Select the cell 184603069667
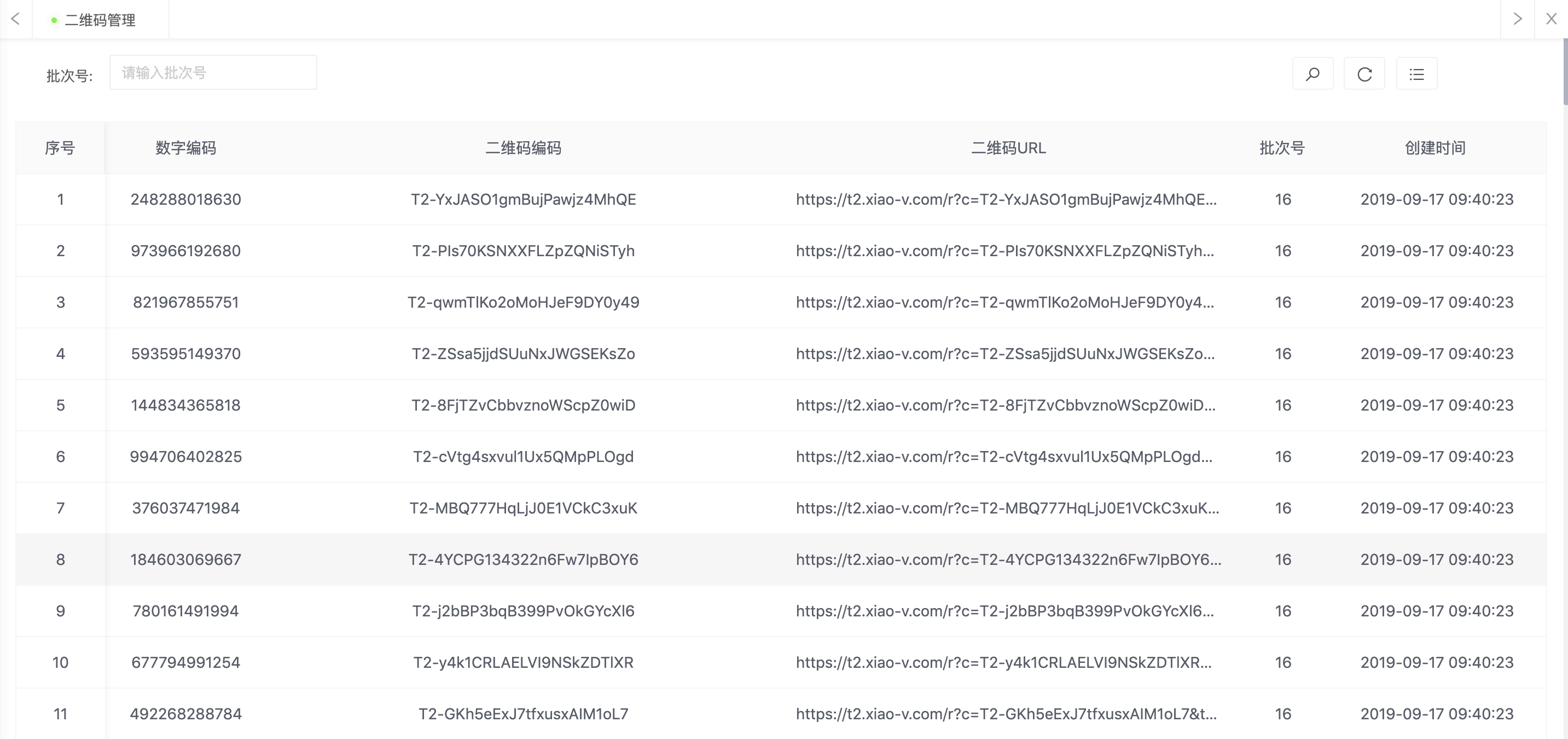Screen dimensions: 1568x739 pos(185,560)
